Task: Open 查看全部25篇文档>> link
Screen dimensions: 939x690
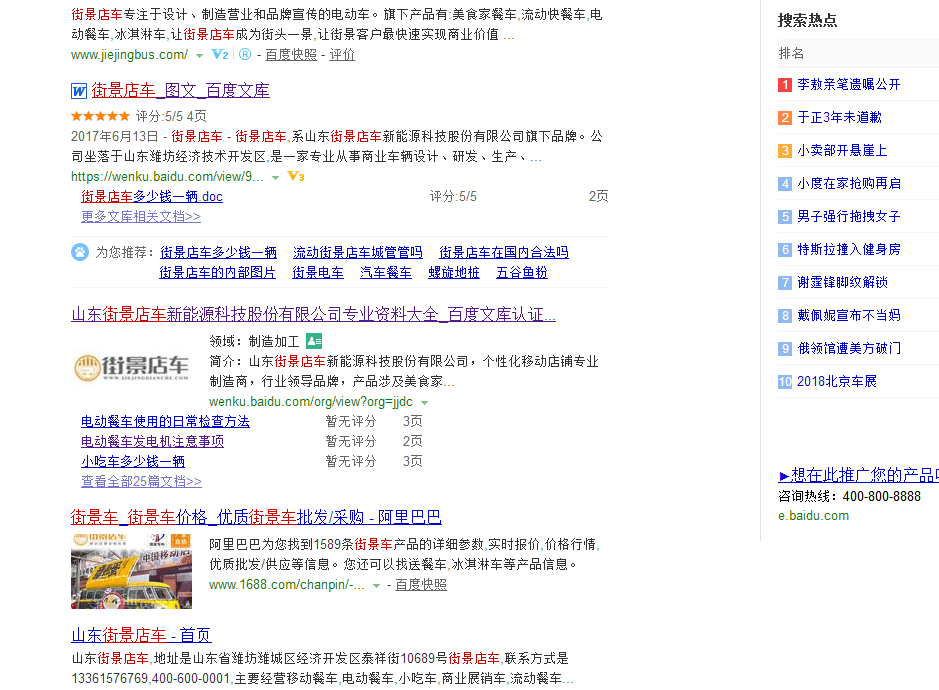Action: 141,481
